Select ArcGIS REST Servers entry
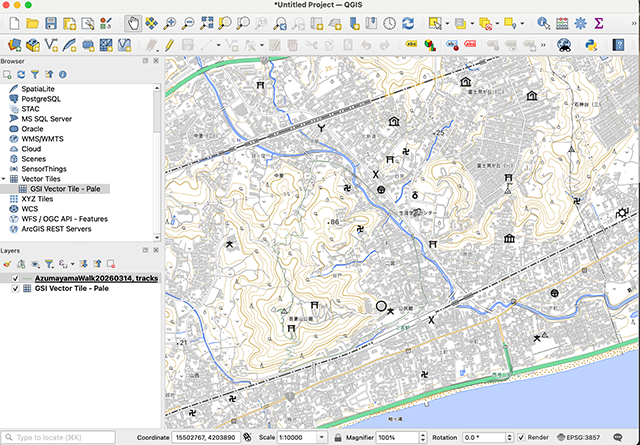This screenshot has width=640, height=445. click(56, 229)
